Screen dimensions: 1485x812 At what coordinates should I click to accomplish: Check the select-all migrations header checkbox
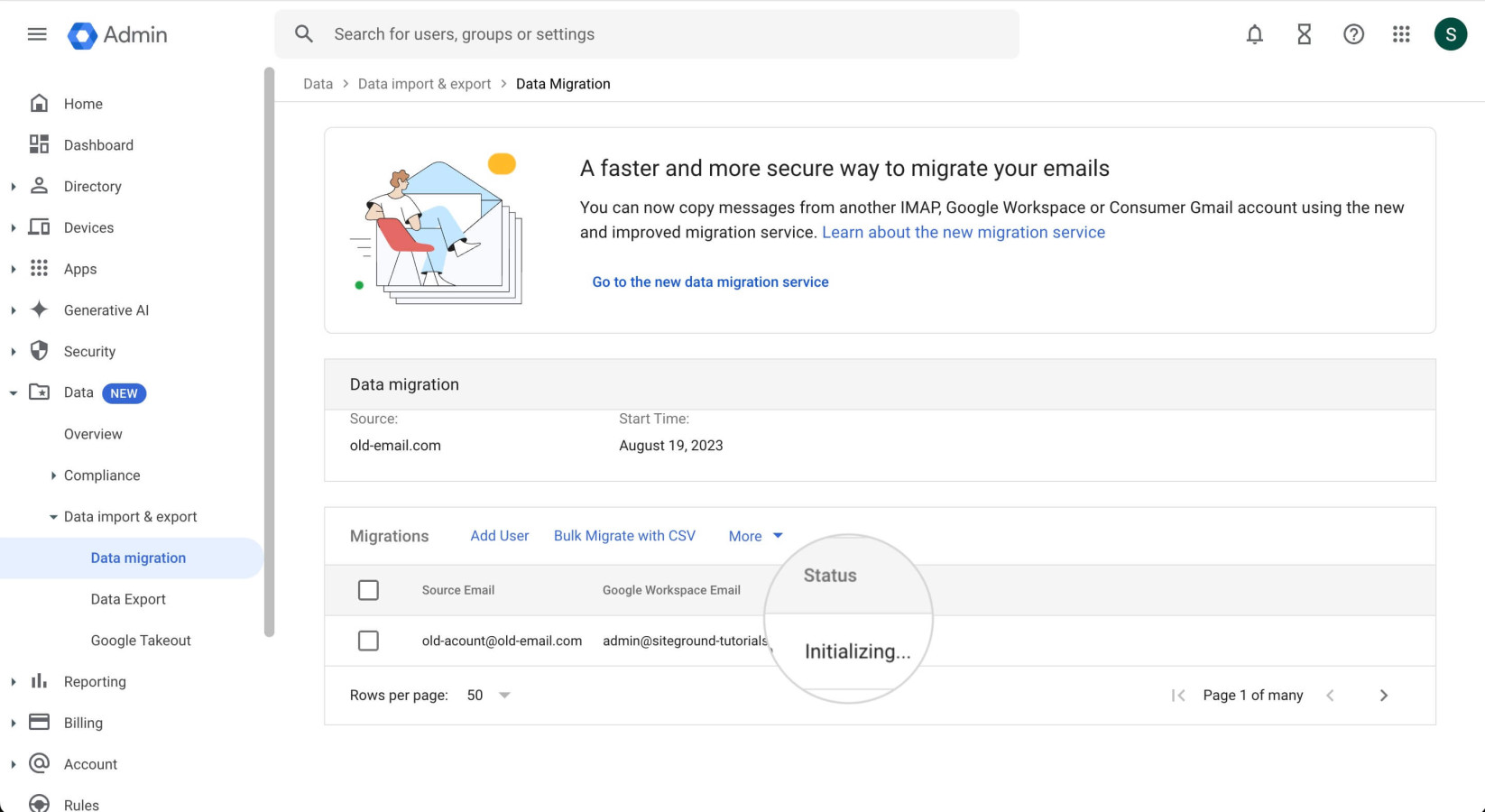(368, 589)
